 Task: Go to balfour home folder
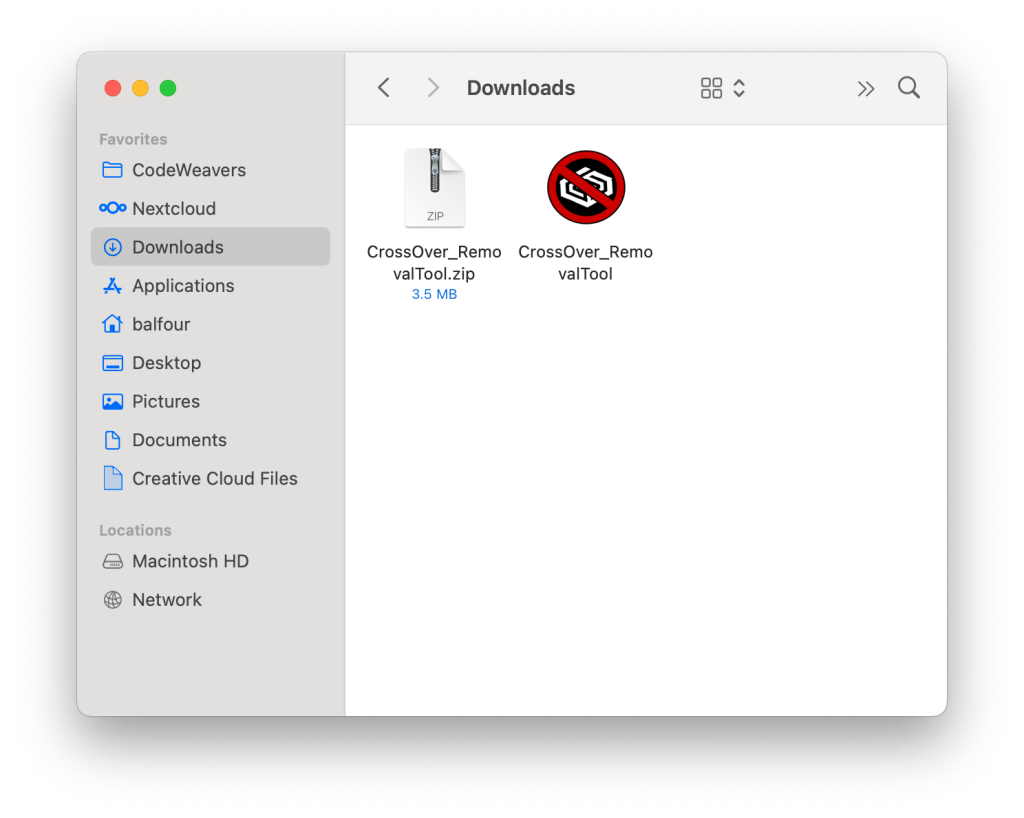[160, 324]
